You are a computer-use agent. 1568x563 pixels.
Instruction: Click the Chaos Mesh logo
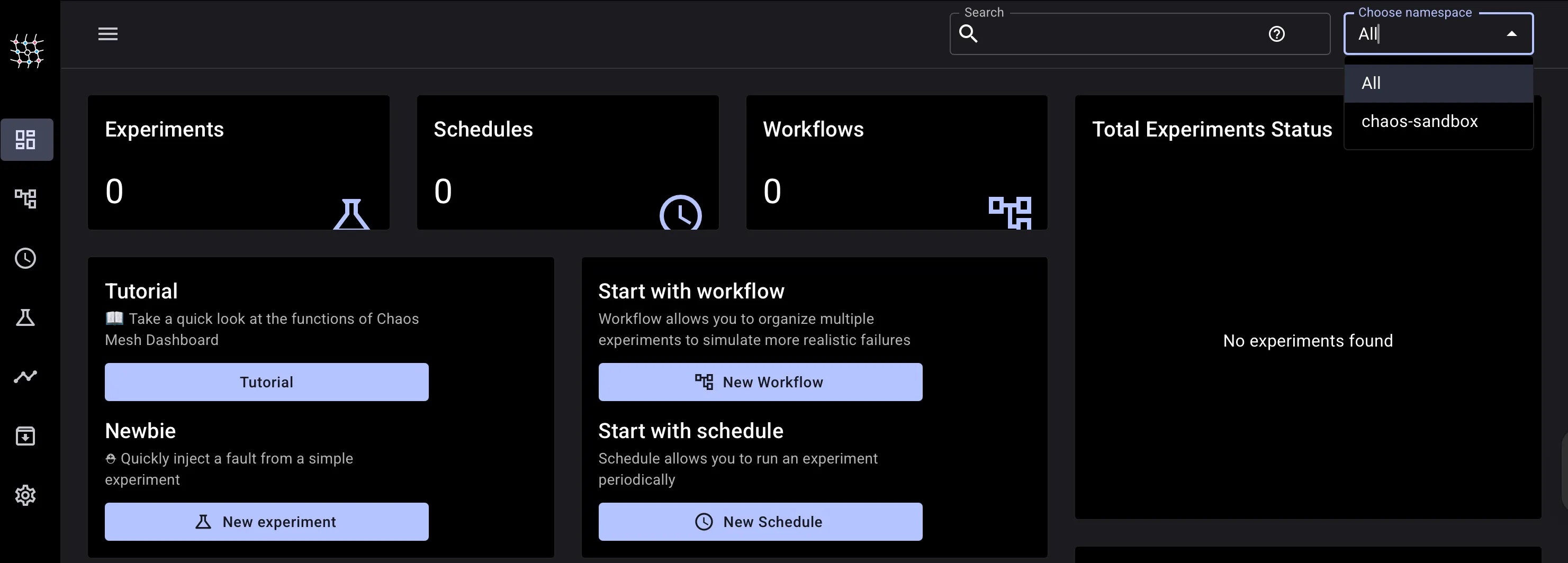click(27, 50)
